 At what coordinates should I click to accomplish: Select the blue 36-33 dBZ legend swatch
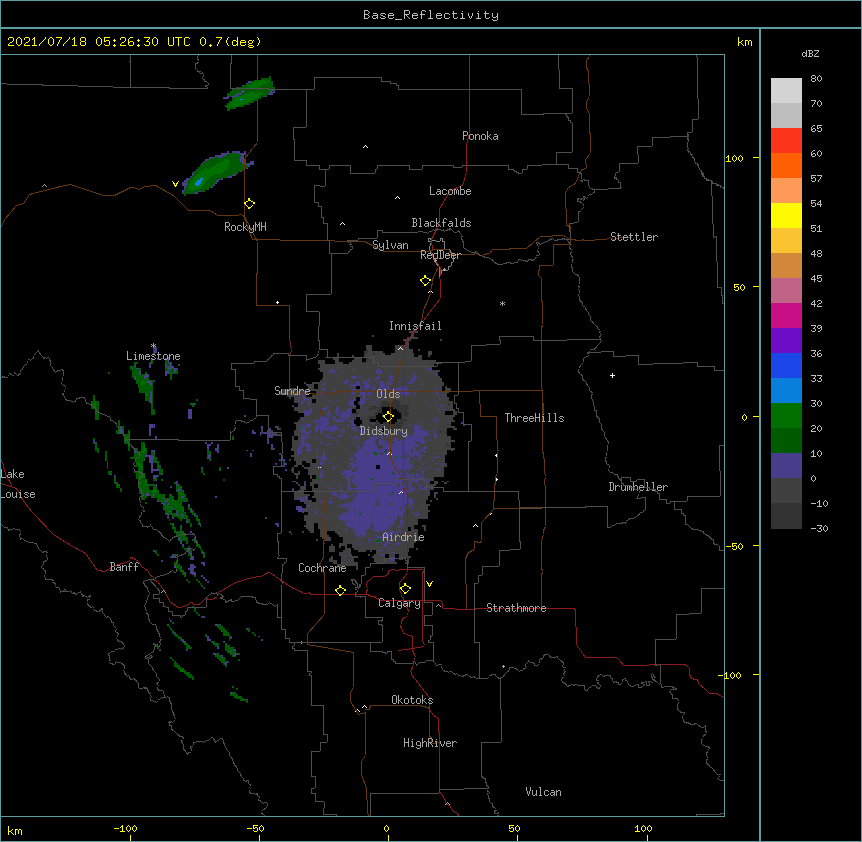tap(786, 365)
